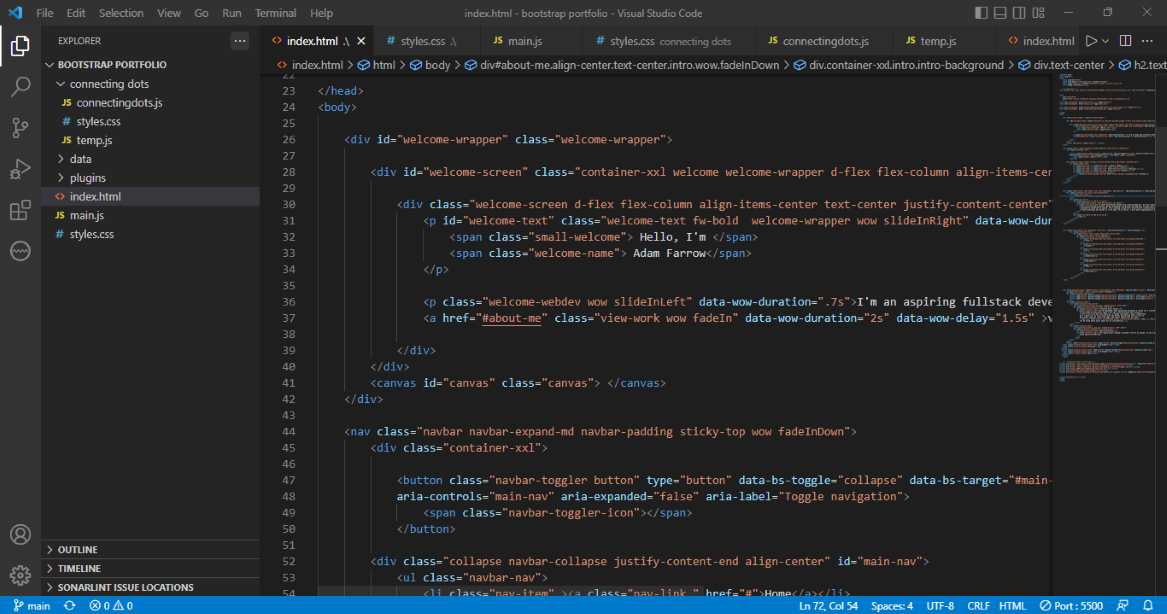Viewport: 1167px width, 614px height.
Task: Collapse the connecting dots folder
Action: coord(109,84)
